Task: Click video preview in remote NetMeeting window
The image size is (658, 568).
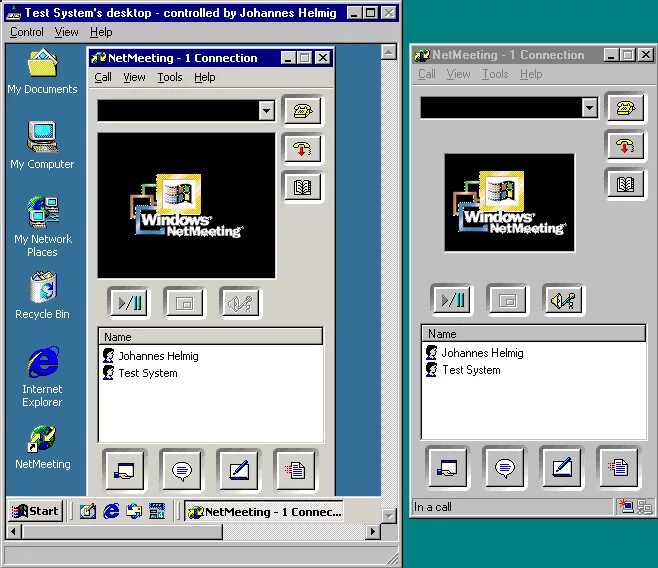Action: pyautogui.click(x=187, y=206)
